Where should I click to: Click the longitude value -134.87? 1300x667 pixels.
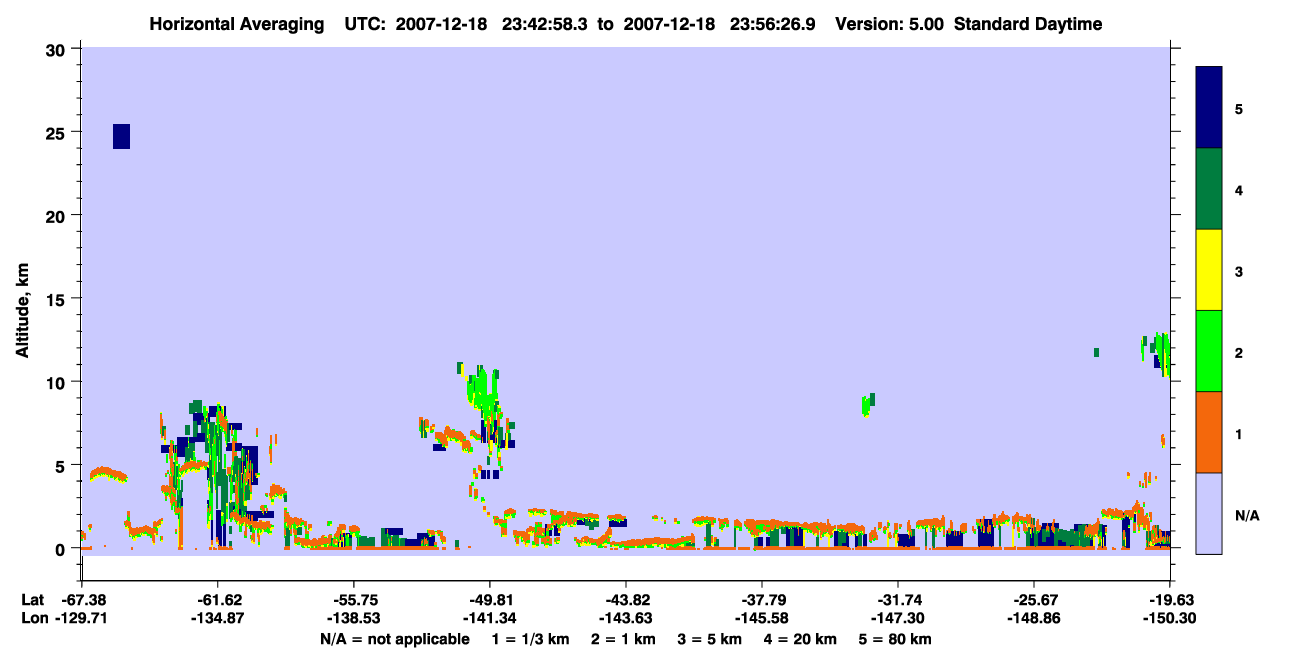pyautogui.click(x=218, y=619)
